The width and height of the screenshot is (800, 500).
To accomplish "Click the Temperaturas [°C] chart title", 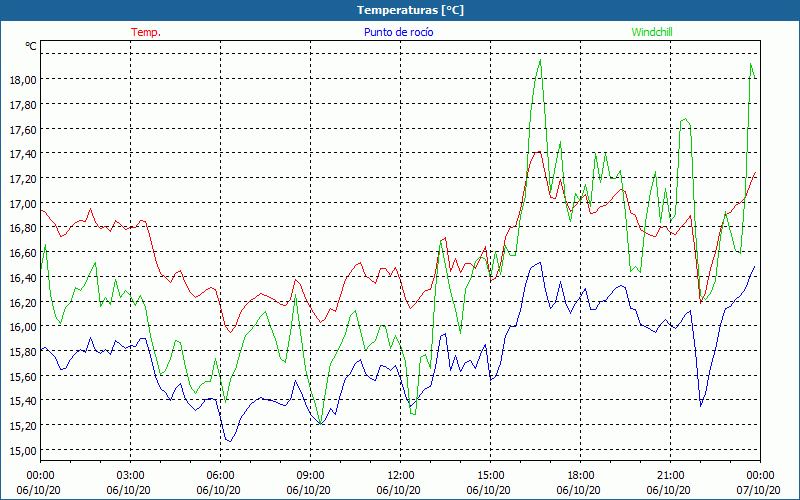I will [x=410, y=10].
